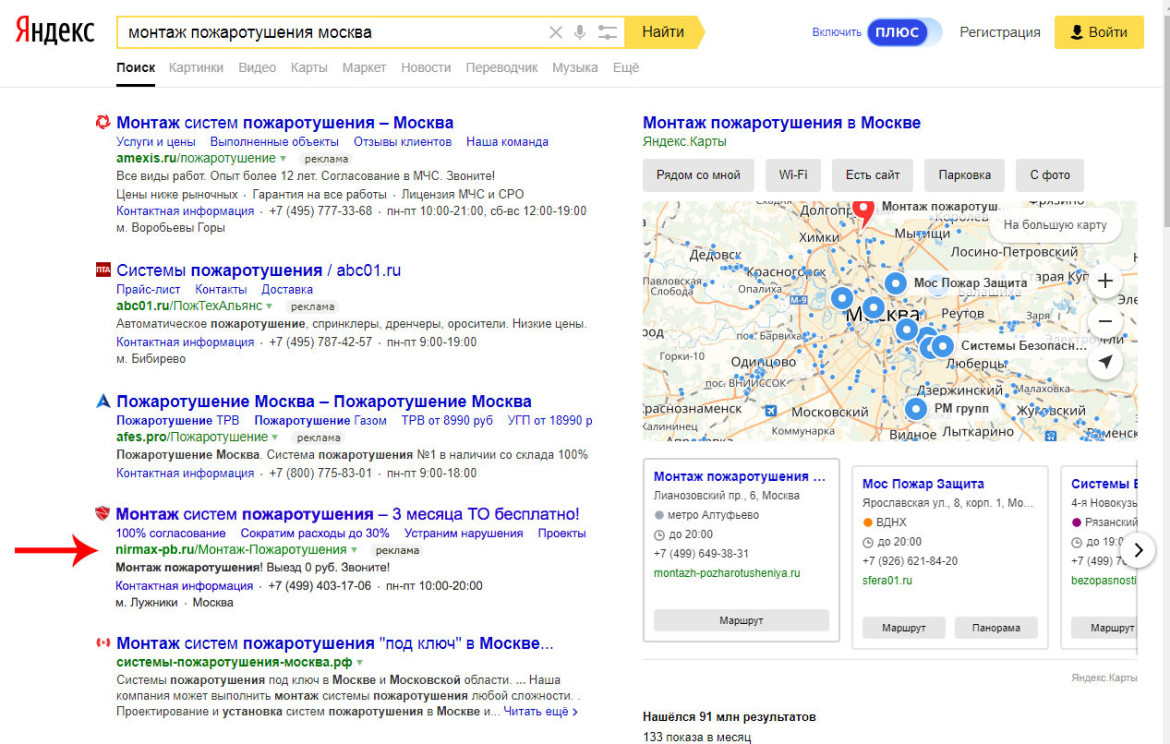Viewport: 1170px width, 744px height.
Task: Show next organization cards with arrow
Action: pyautogui.click(x=1138, y=550)
